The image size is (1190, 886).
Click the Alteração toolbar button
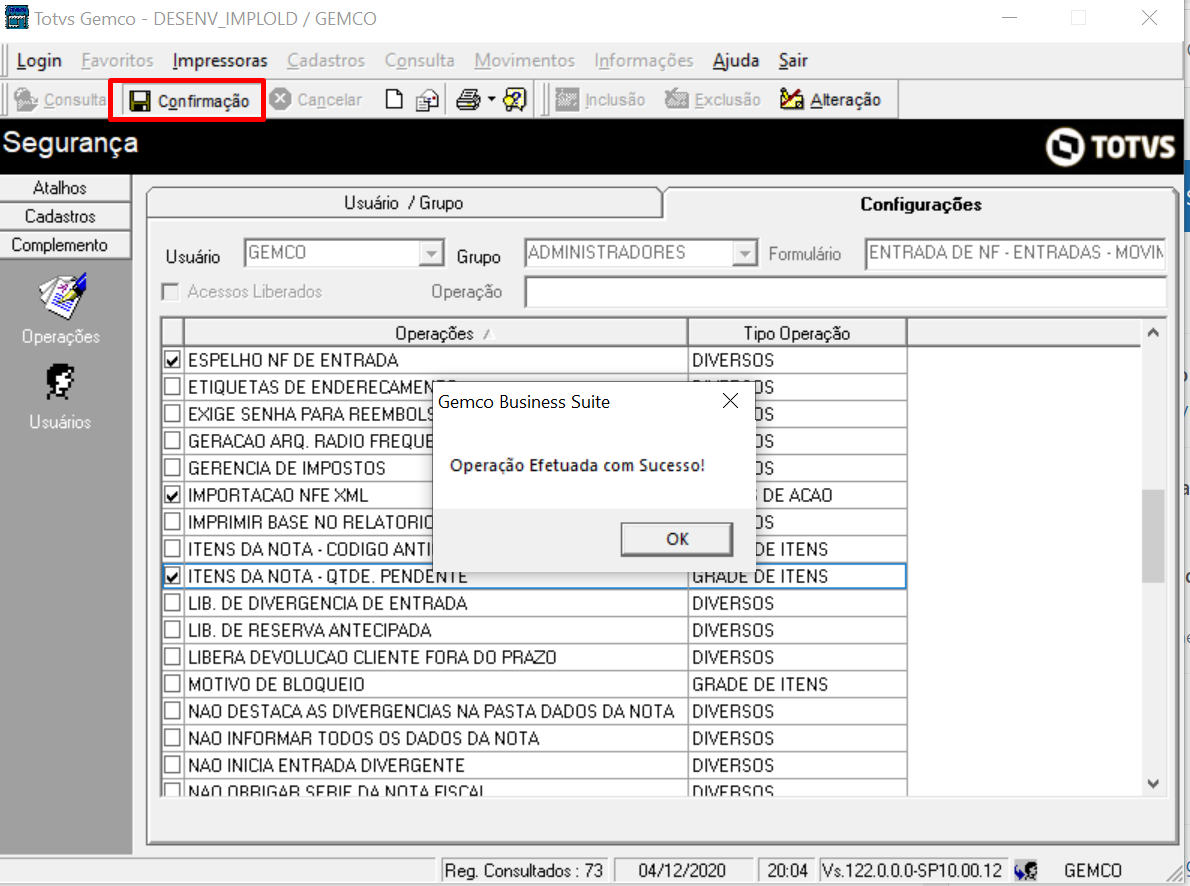coord(830,99)
